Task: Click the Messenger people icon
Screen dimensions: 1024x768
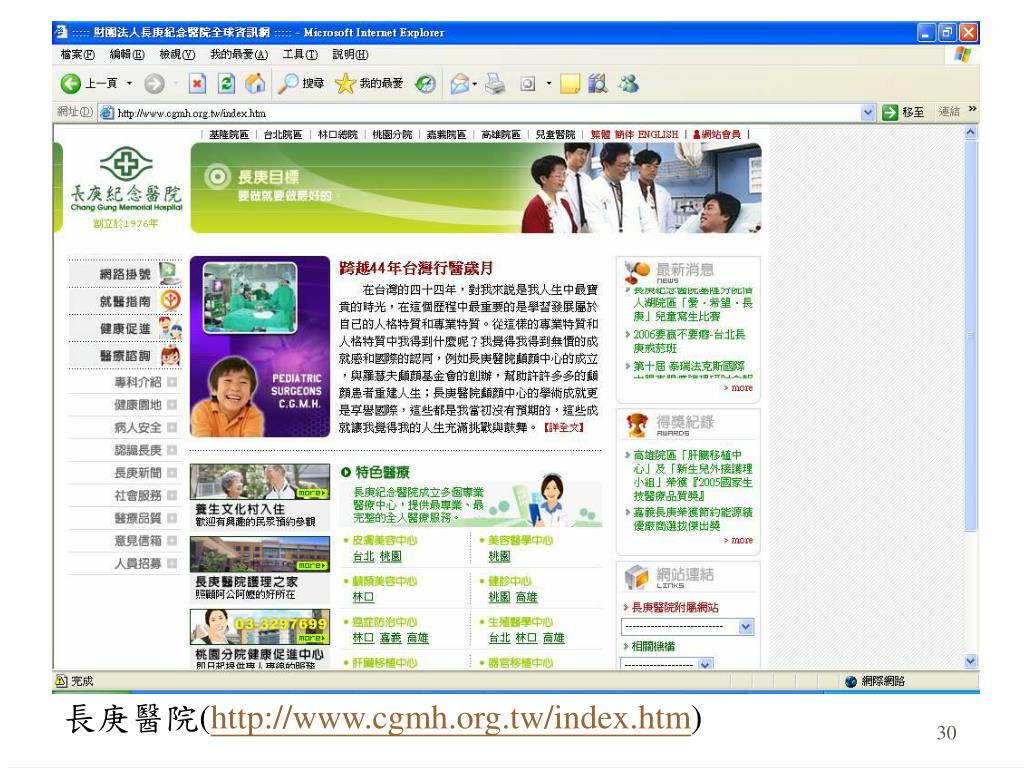Action: point(629,84)
